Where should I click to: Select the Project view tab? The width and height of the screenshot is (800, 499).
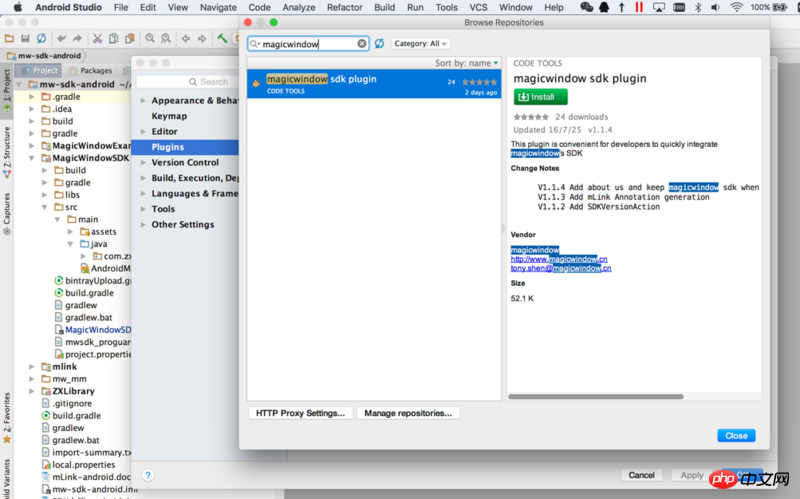tap(40, 70)
